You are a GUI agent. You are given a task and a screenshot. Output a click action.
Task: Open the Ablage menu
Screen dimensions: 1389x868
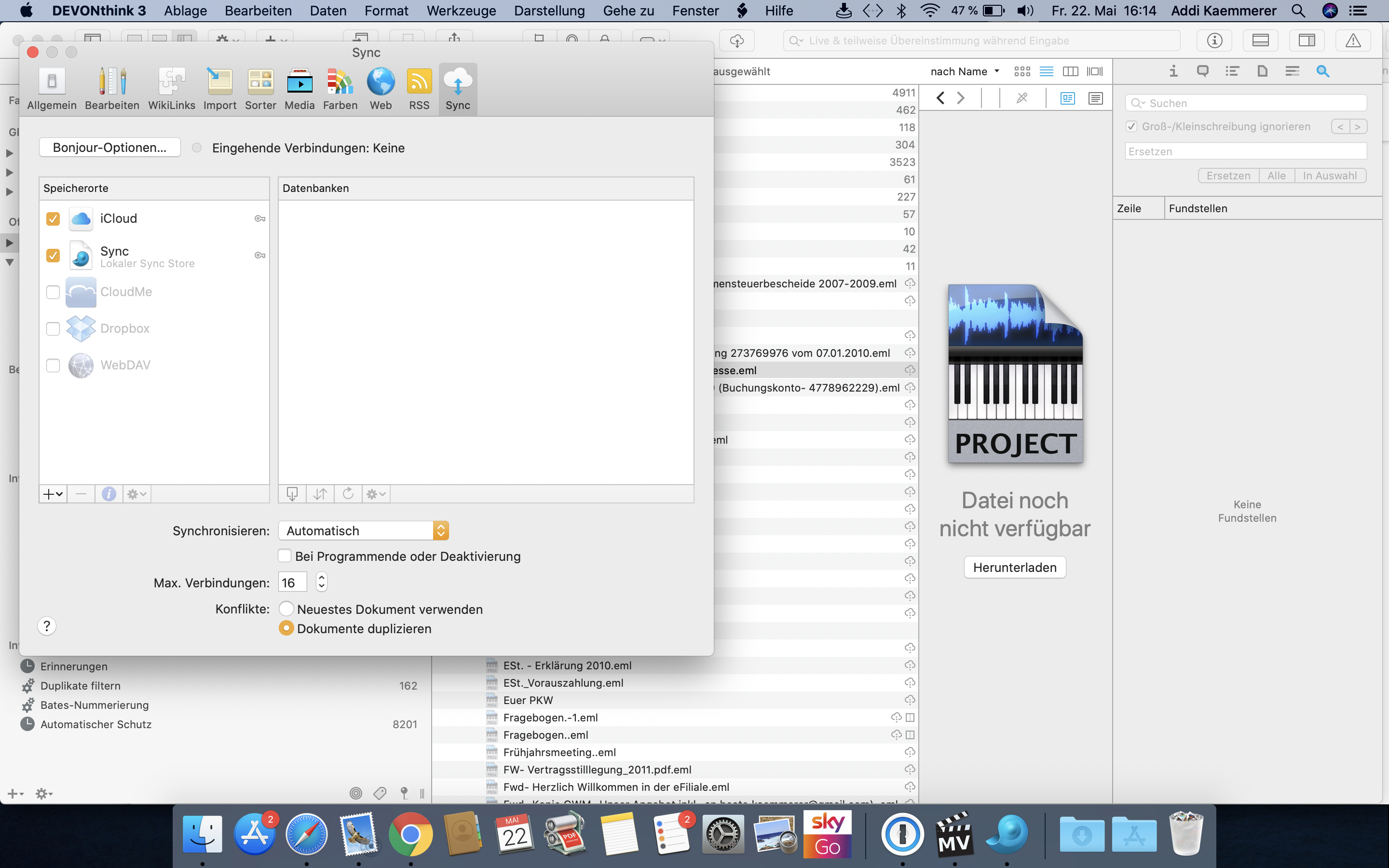pyautogui.click(x=185, y=11)
